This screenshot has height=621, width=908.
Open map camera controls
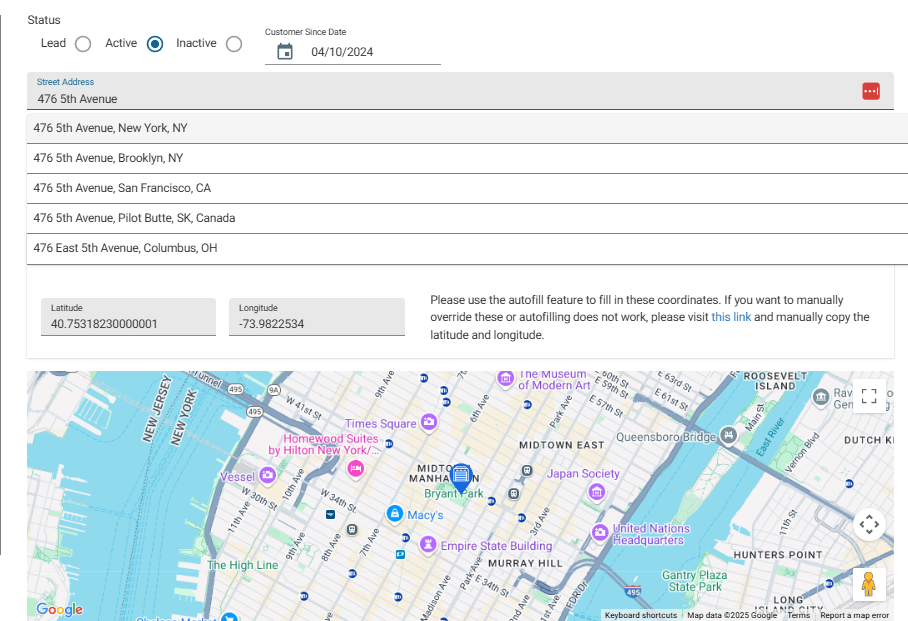coord(869,524)
